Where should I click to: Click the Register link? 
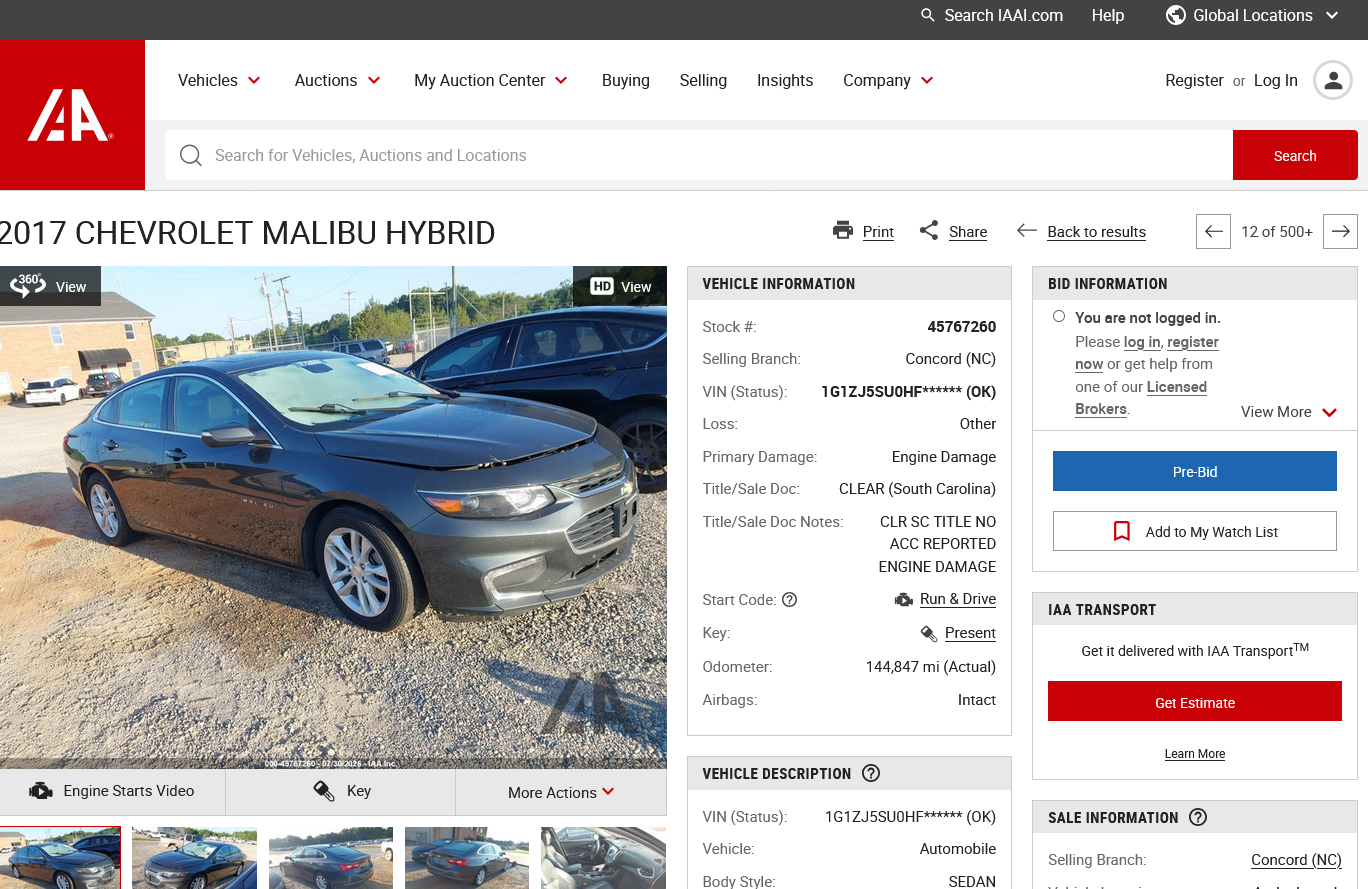(1194, 80)
